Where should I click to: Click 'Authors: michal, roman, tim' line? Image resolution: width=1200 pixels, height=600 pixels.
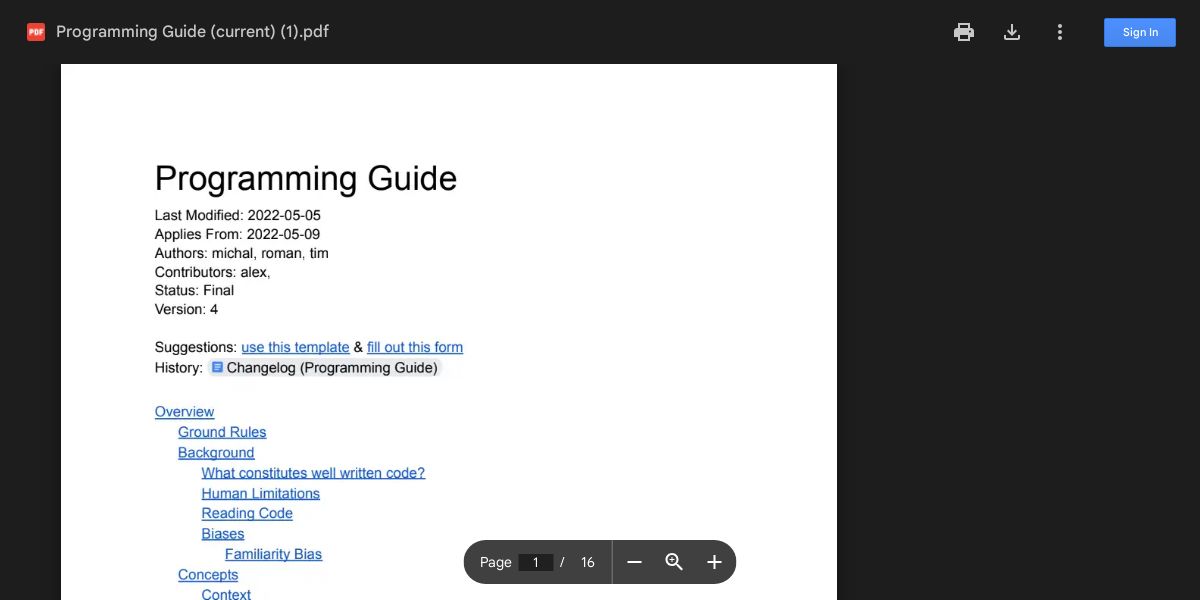tap(242, 253)
